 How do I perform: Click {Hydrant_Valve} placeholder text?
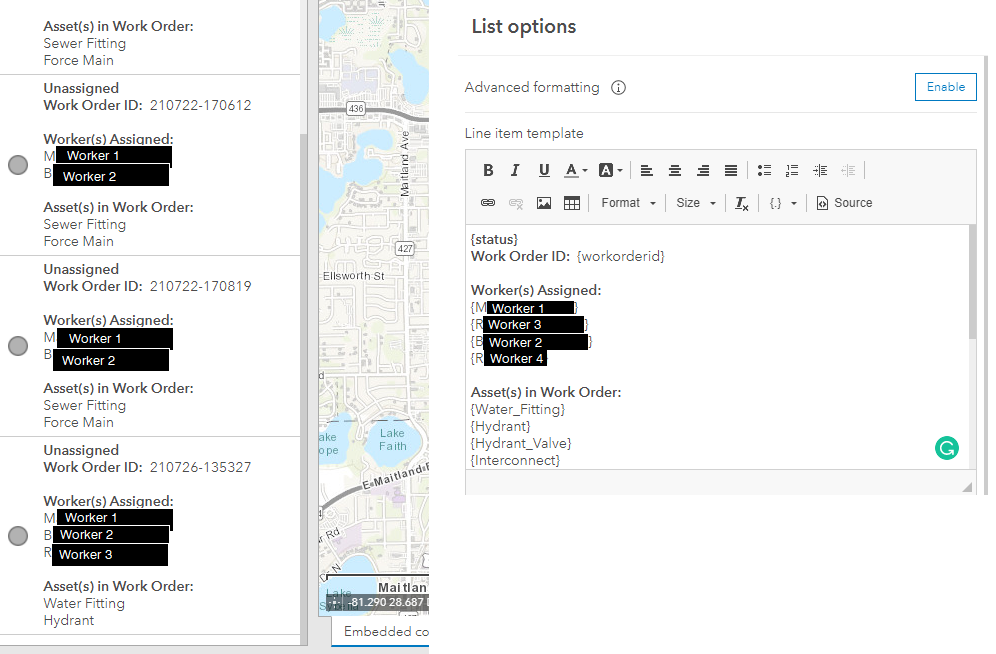(521, 443)
